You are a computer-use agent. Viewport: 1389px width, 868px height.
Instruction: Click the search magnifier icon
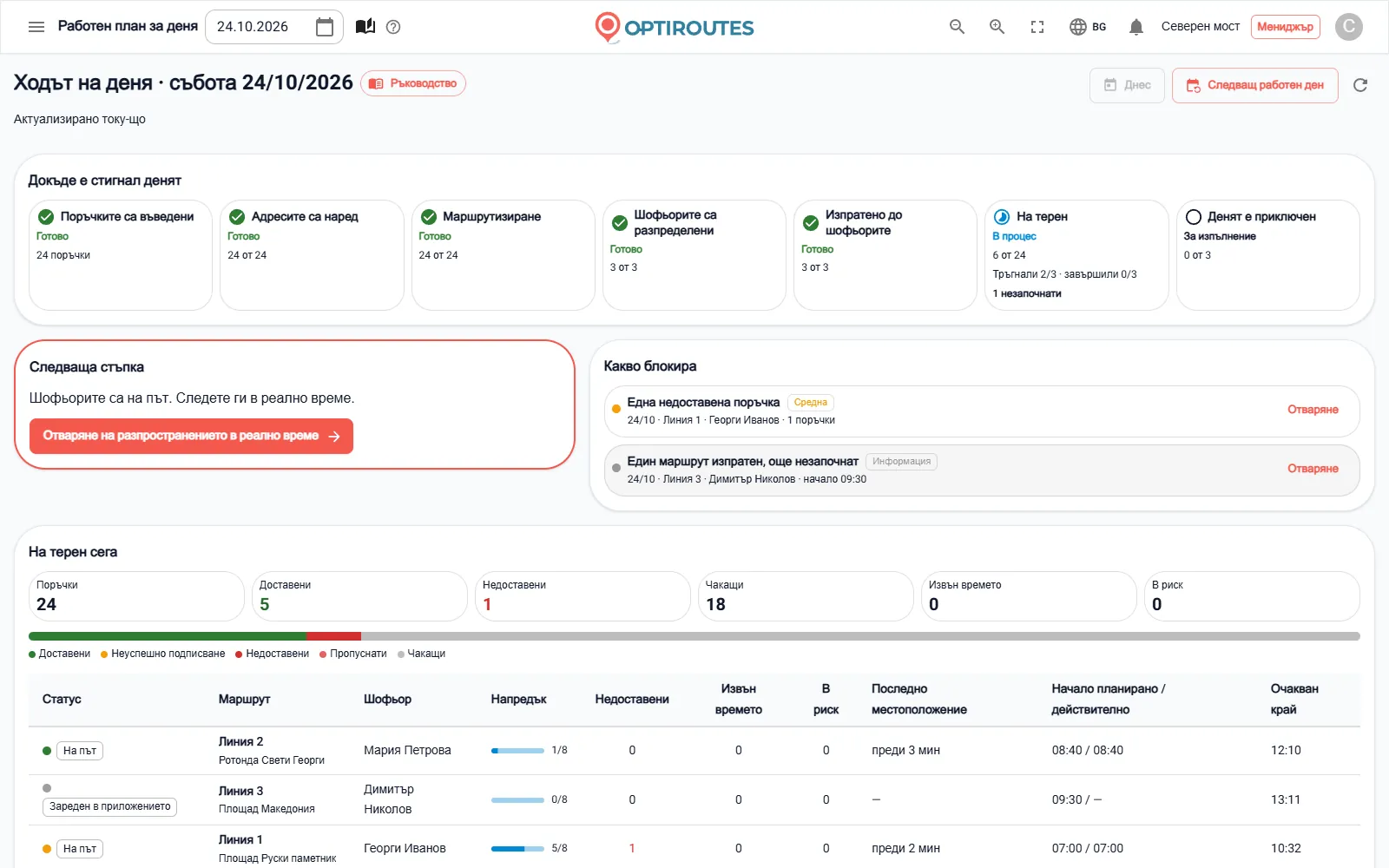point(957,27)
